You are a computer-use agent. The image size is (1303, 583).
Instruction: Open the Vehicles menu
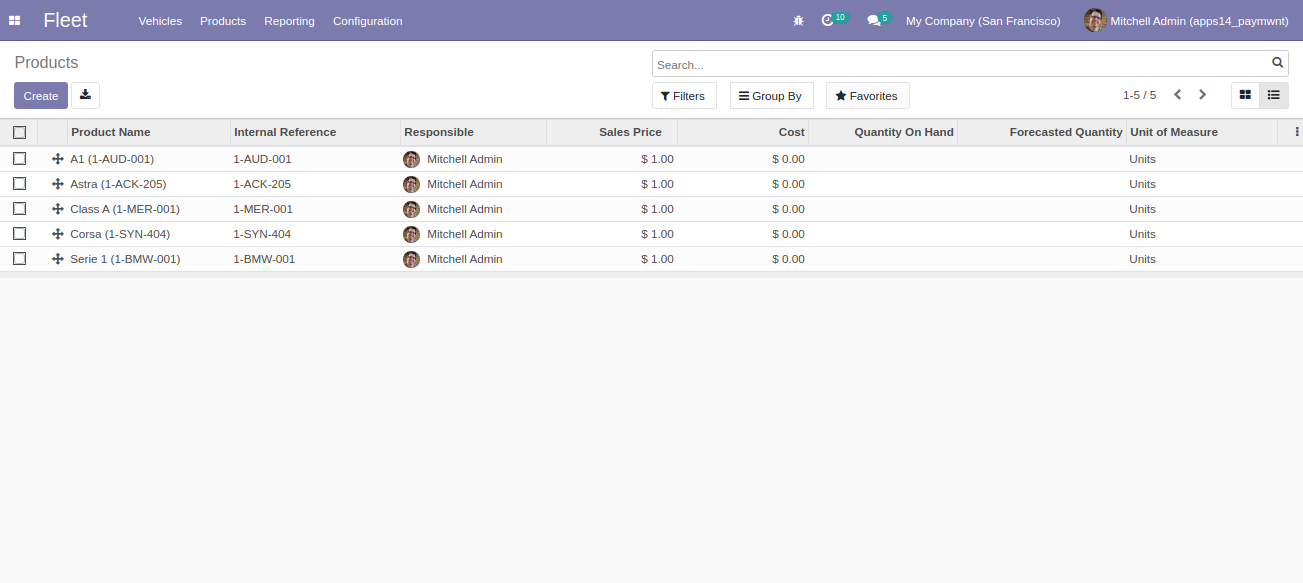click(x=160, y=21)
